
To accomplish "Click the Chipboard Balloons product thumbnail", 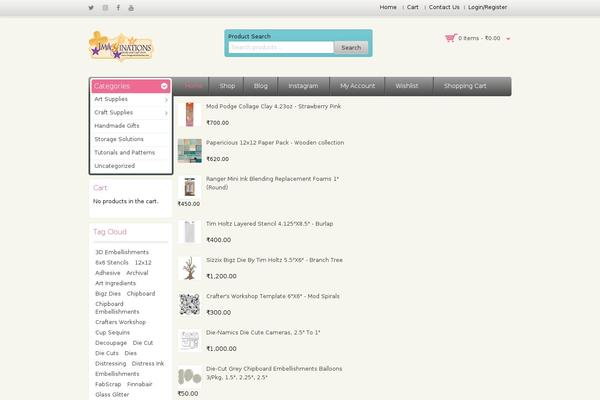I will tap(189, 377).
